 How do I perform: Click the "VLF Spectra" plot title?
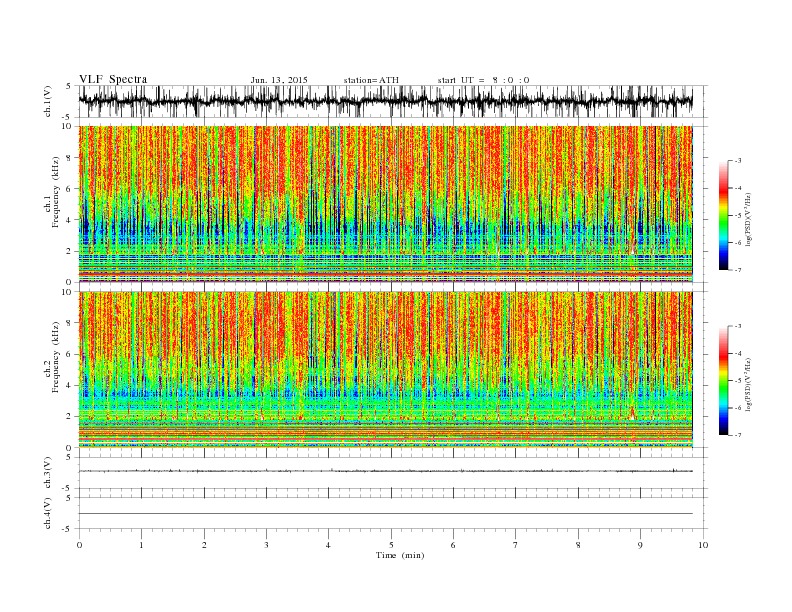[113, 79]
